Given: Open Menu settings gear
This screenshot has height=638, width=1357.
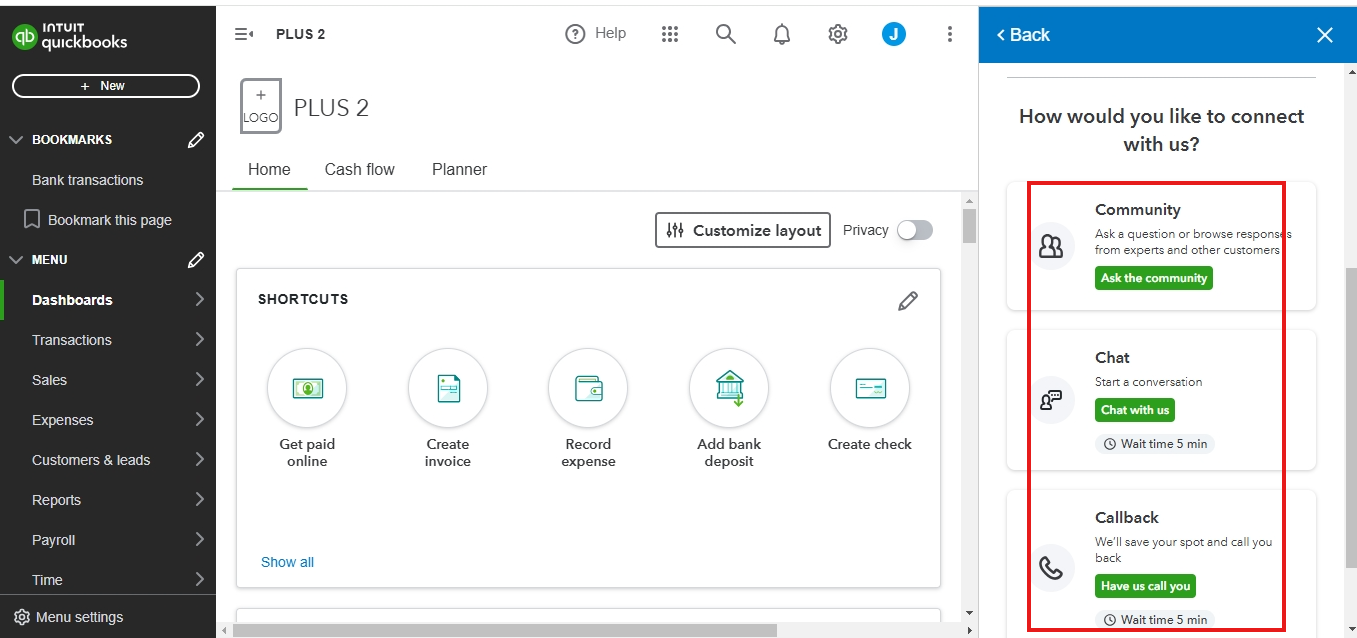Looking at the screenshot, I should point(22,617).
